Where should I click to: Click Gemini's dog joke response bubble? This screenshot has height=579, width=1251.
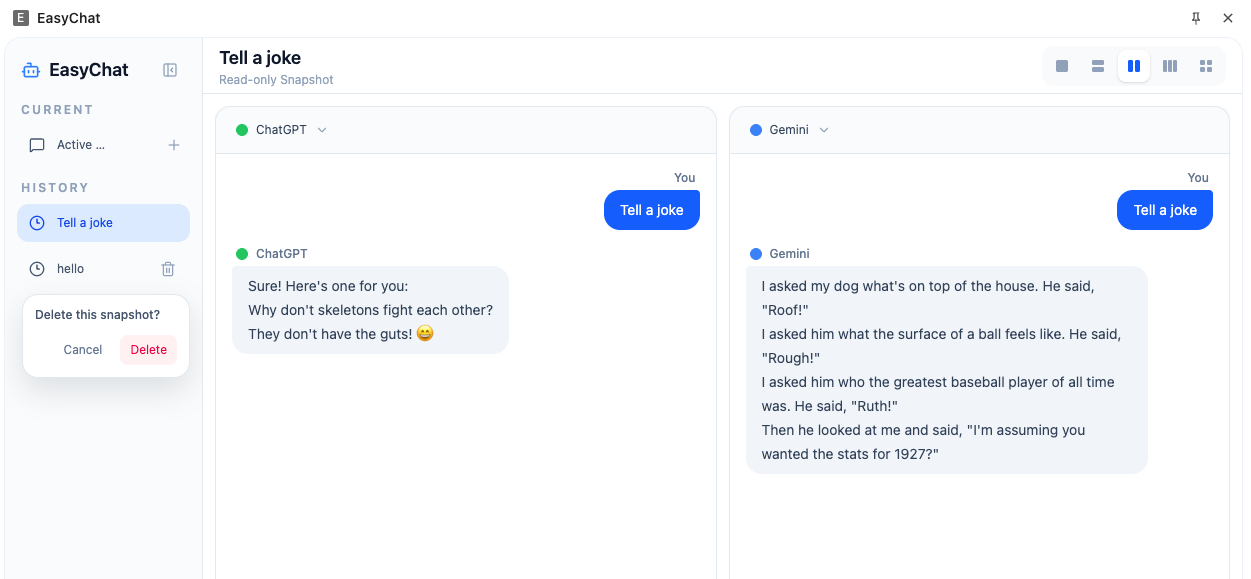point(947,370)
